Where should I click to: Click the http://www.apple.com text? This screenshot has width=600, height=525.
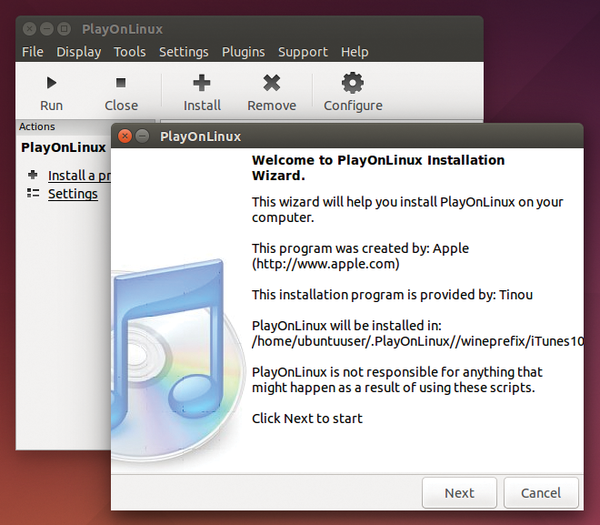(x=326, y=264)
